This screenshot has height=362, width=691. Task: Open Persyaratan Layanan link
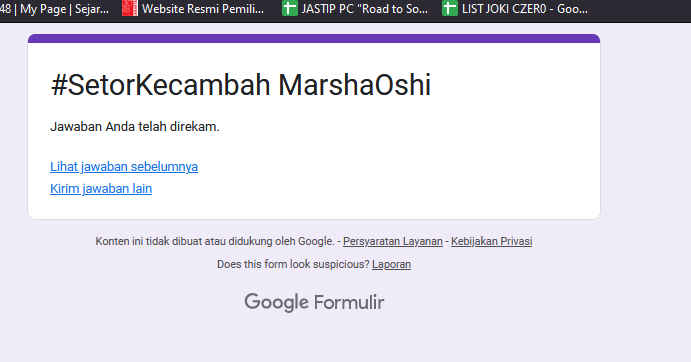click(x=393, y=241)
